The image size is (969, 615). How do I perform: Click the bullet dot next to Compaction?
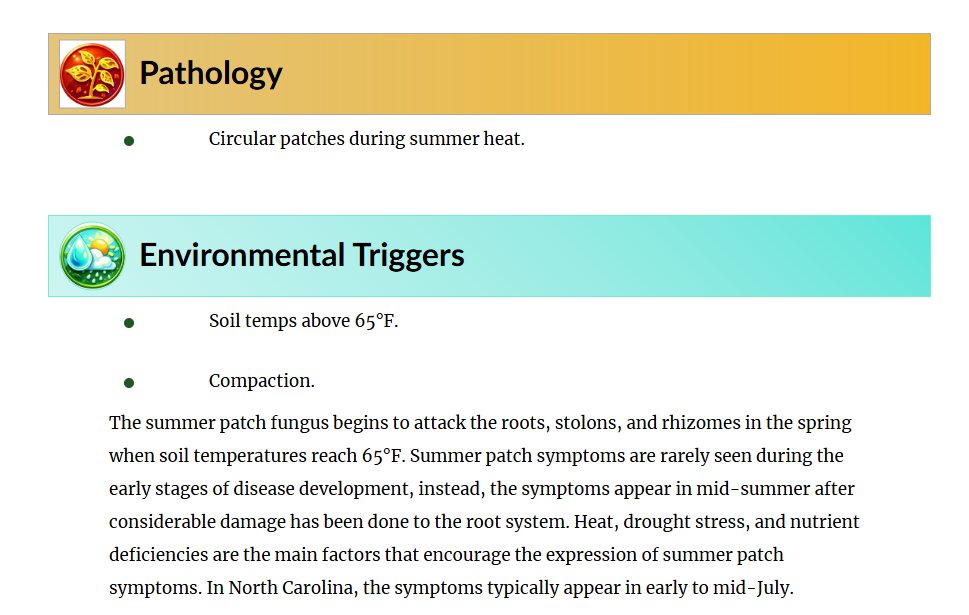[129, 382]
